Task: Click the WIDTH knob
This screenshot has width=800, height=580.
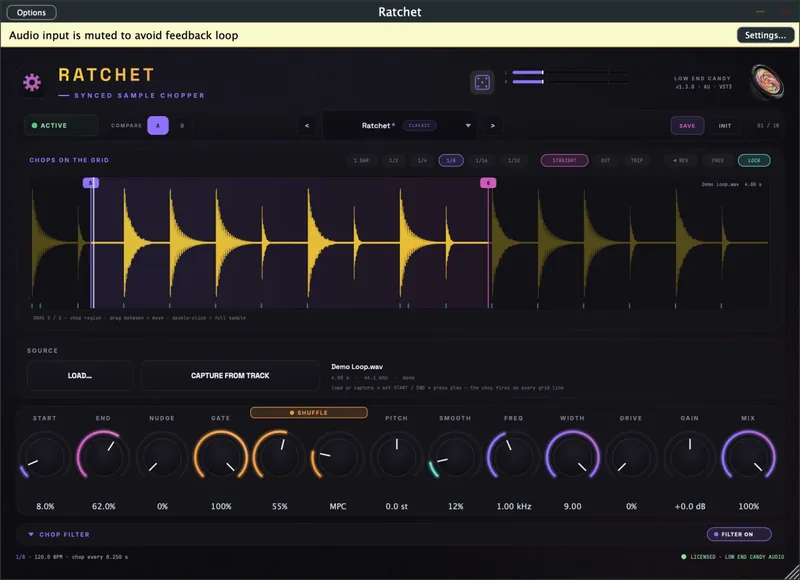Action: [x=572, y=456]
